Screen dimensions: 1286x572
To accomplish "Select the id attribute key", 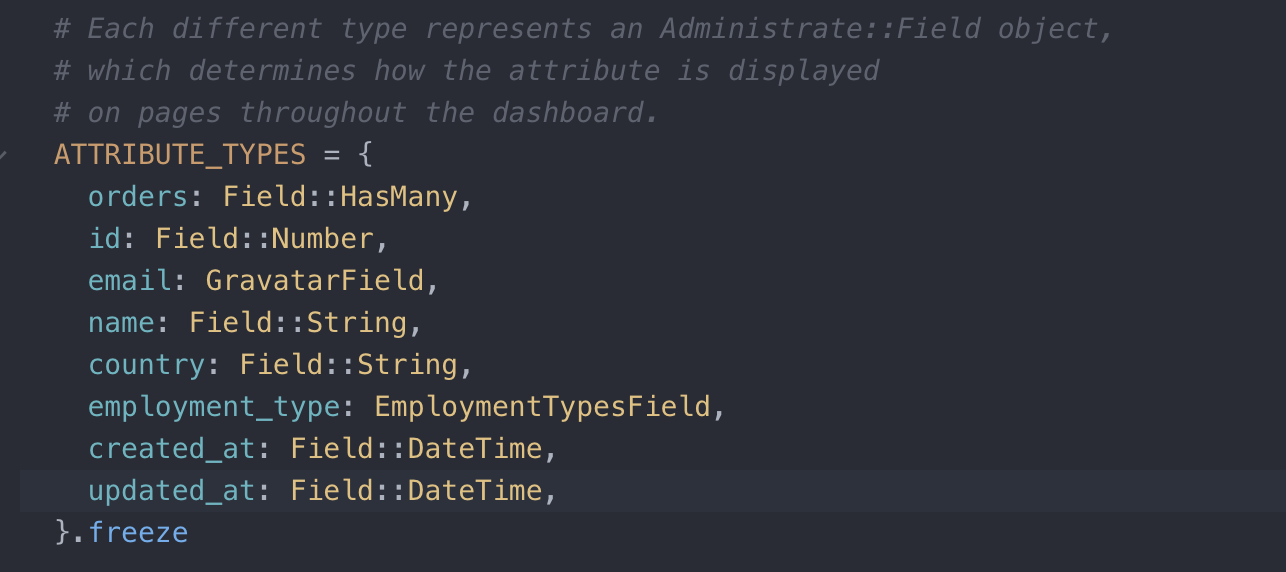I will (104, 239).
